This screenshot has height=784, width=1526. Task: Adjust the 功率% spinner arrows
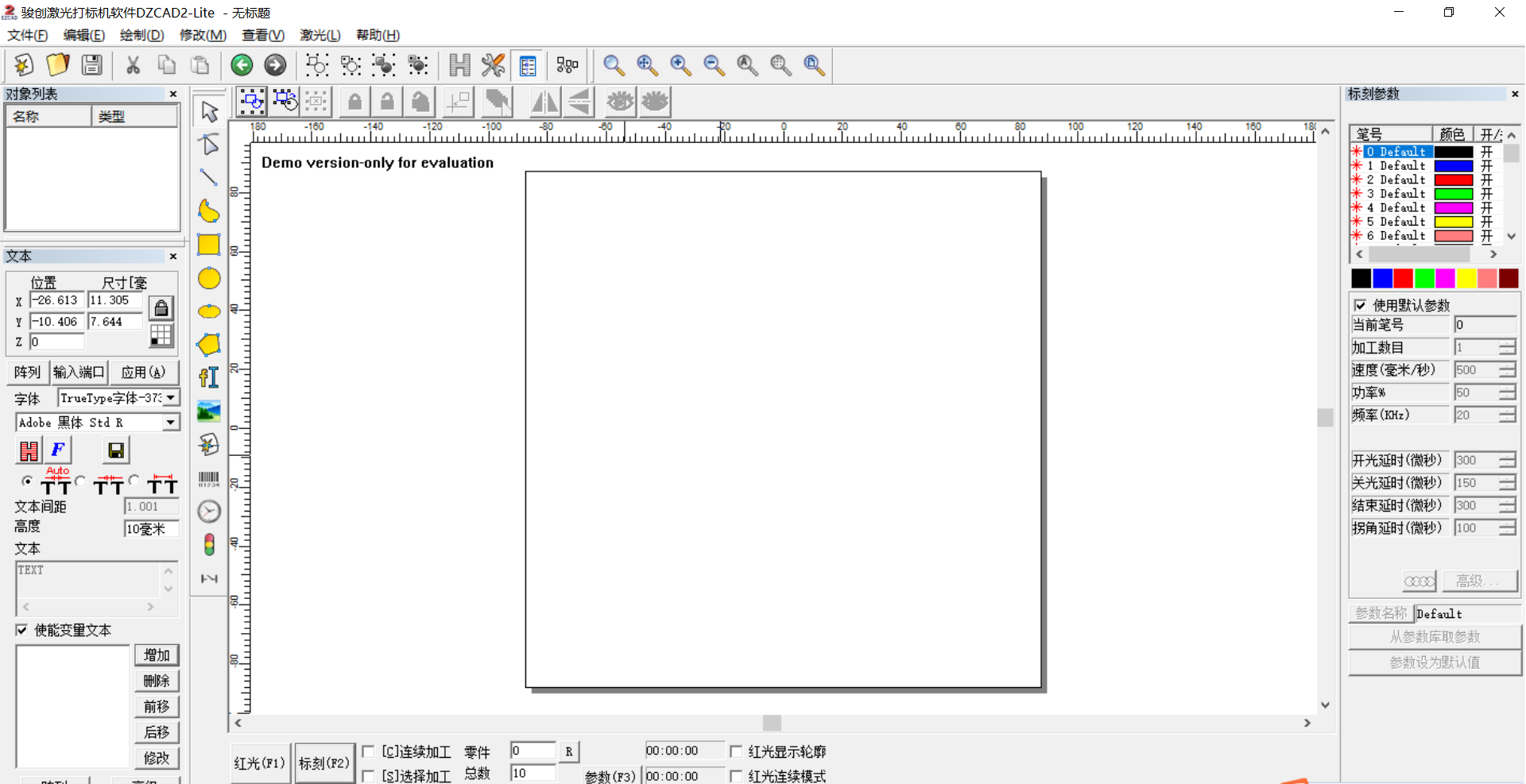point(1507,392)
